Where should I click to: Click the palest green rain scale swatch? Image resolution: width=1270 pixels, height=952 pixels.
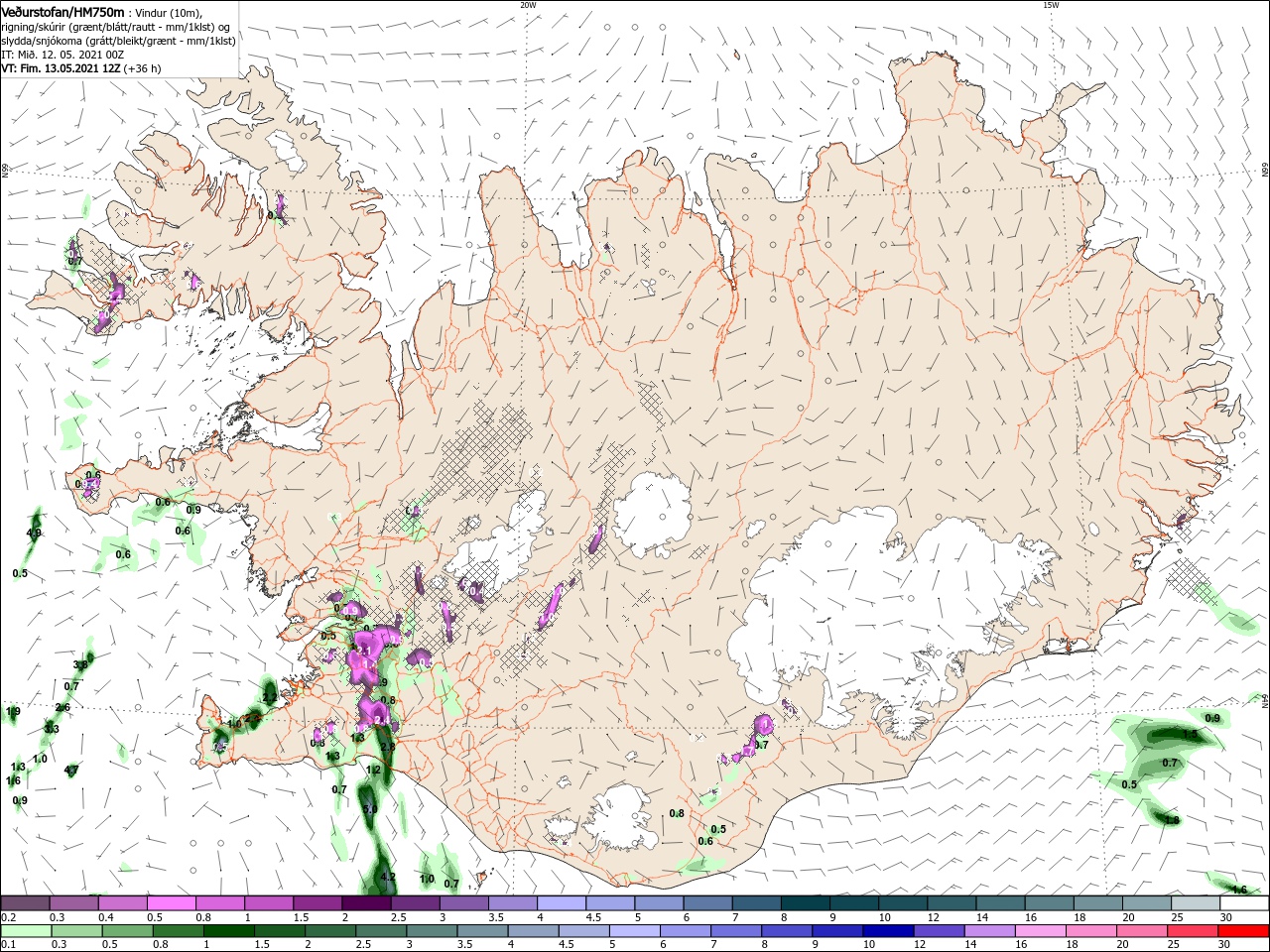pos(25,931)
